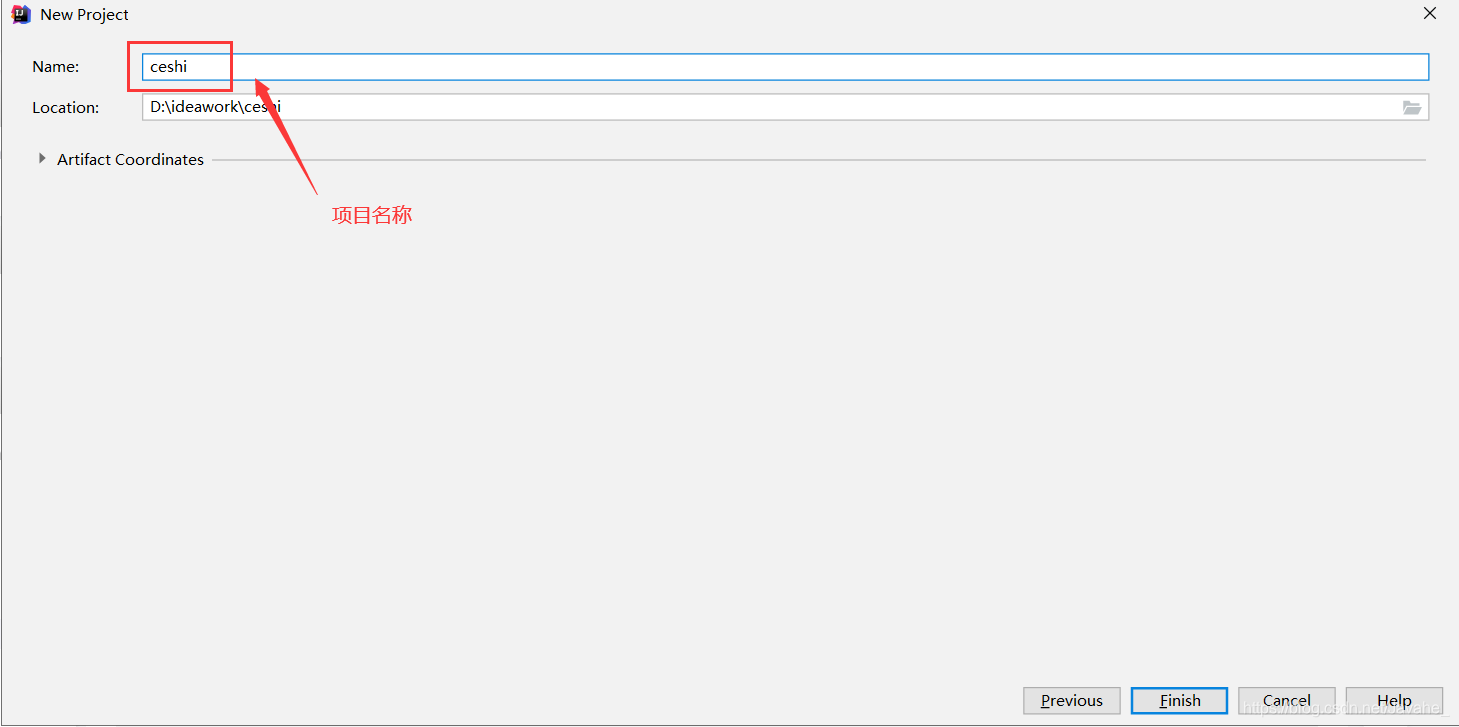Close the New Project window
The width and height of the screenshot is (1459, 727).
(1430, 13)
